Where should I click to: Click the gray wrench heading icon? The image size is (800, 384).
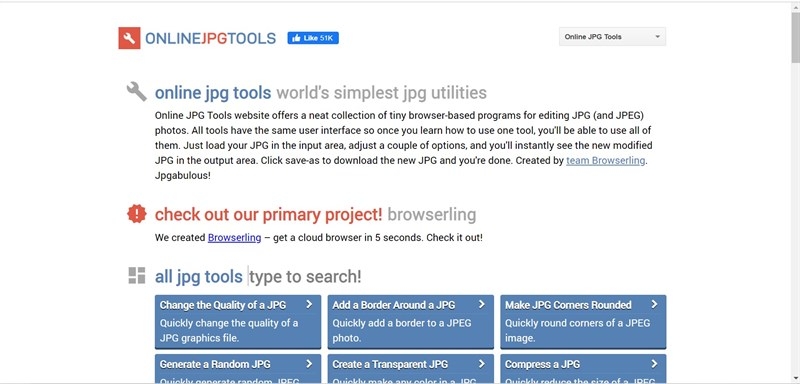pos(136,92)
